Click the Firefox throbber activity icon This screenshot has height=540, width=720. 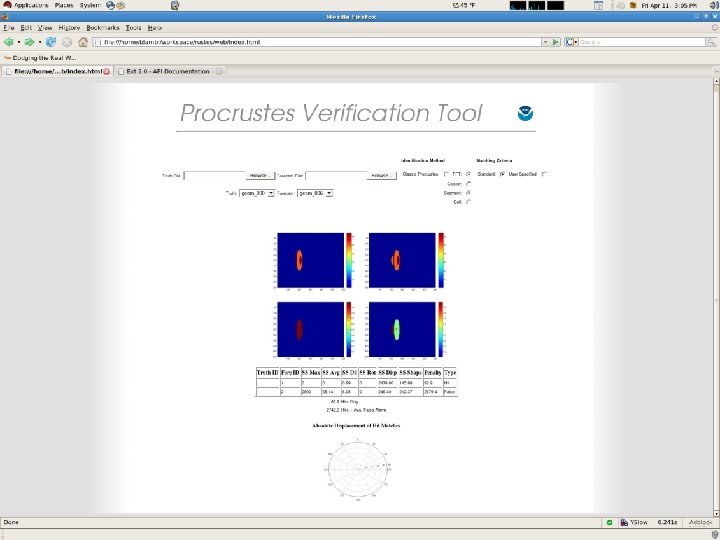click(714, 28)
